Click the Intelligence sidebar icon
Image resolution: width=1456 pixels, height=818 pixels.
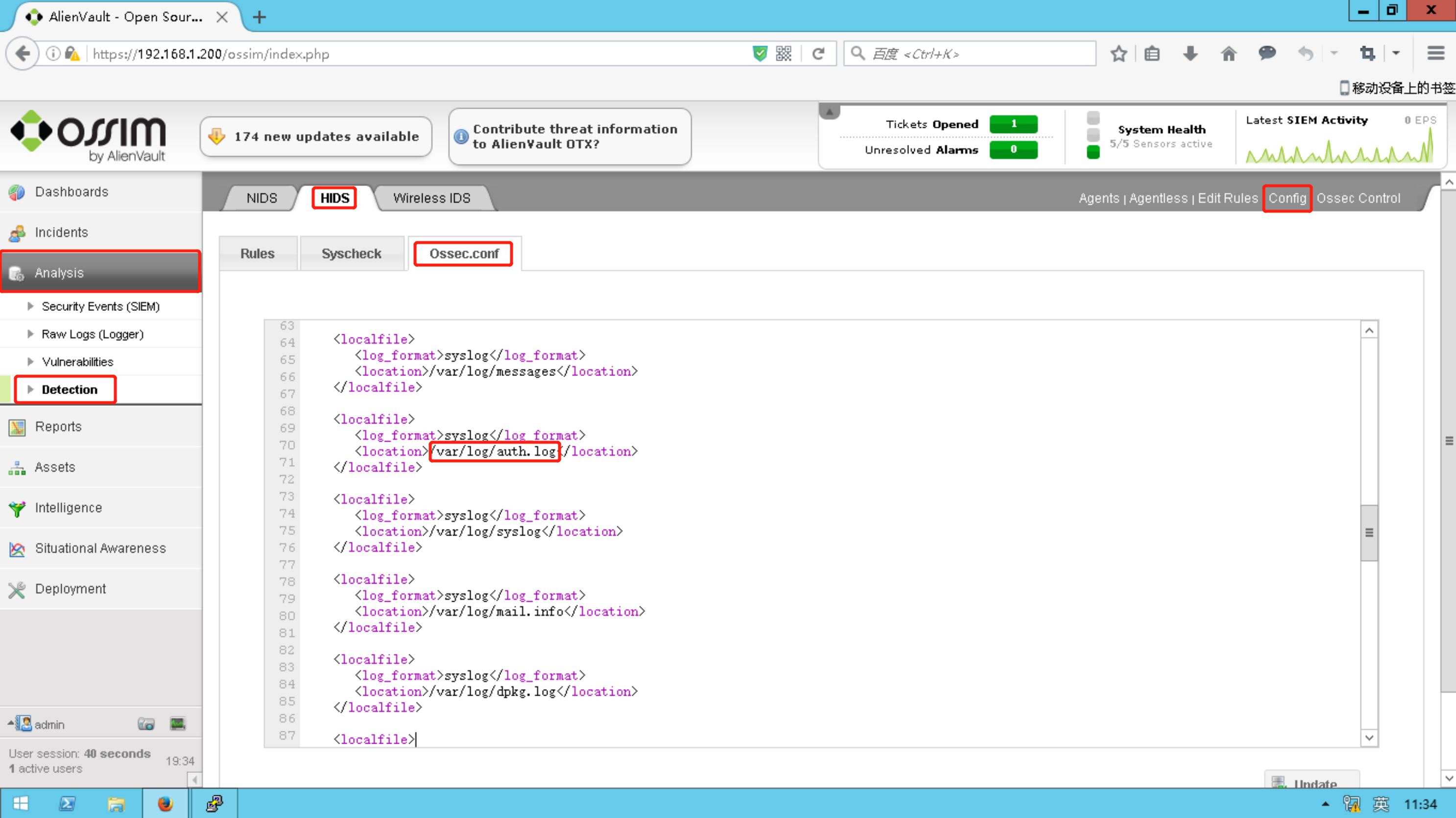(17, 508)
